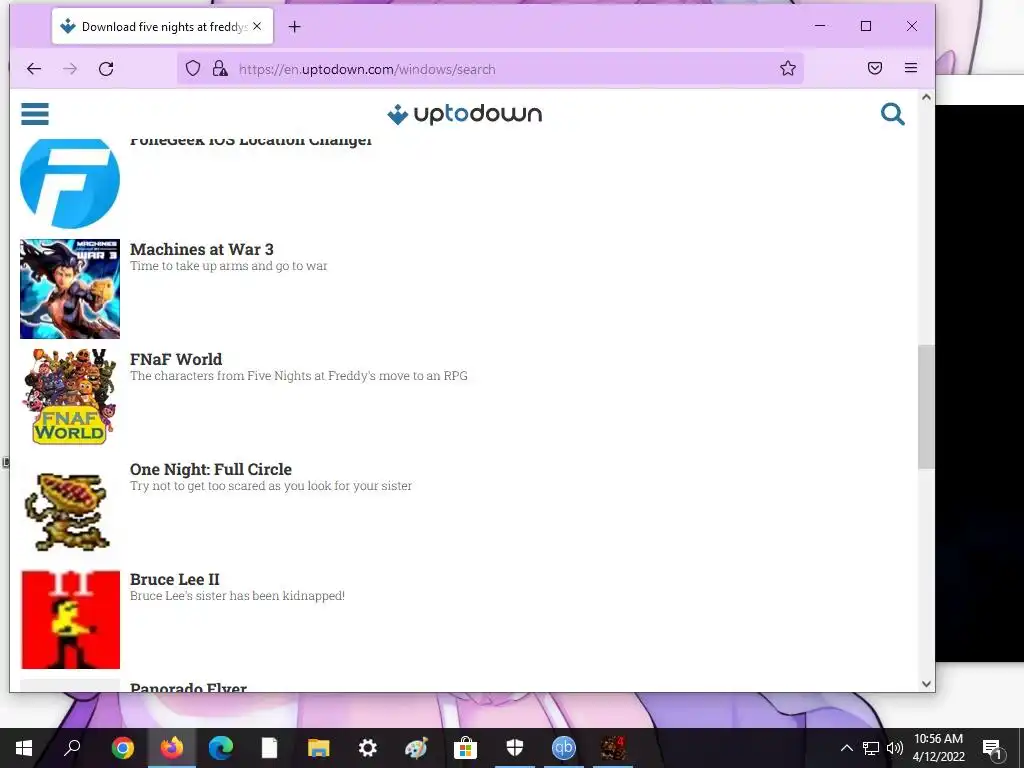Viewport: 1024px width, 768px height.
Task: Open tracking protection shield icon
Action: click(x=193, y=69)
